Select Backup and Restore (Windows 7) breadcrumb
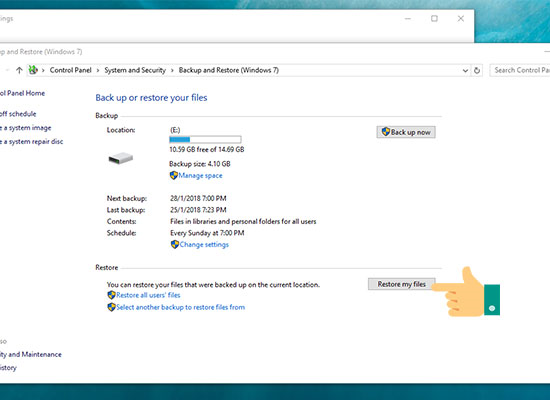This screenshot has width=550, height=400. click(229, 70)
